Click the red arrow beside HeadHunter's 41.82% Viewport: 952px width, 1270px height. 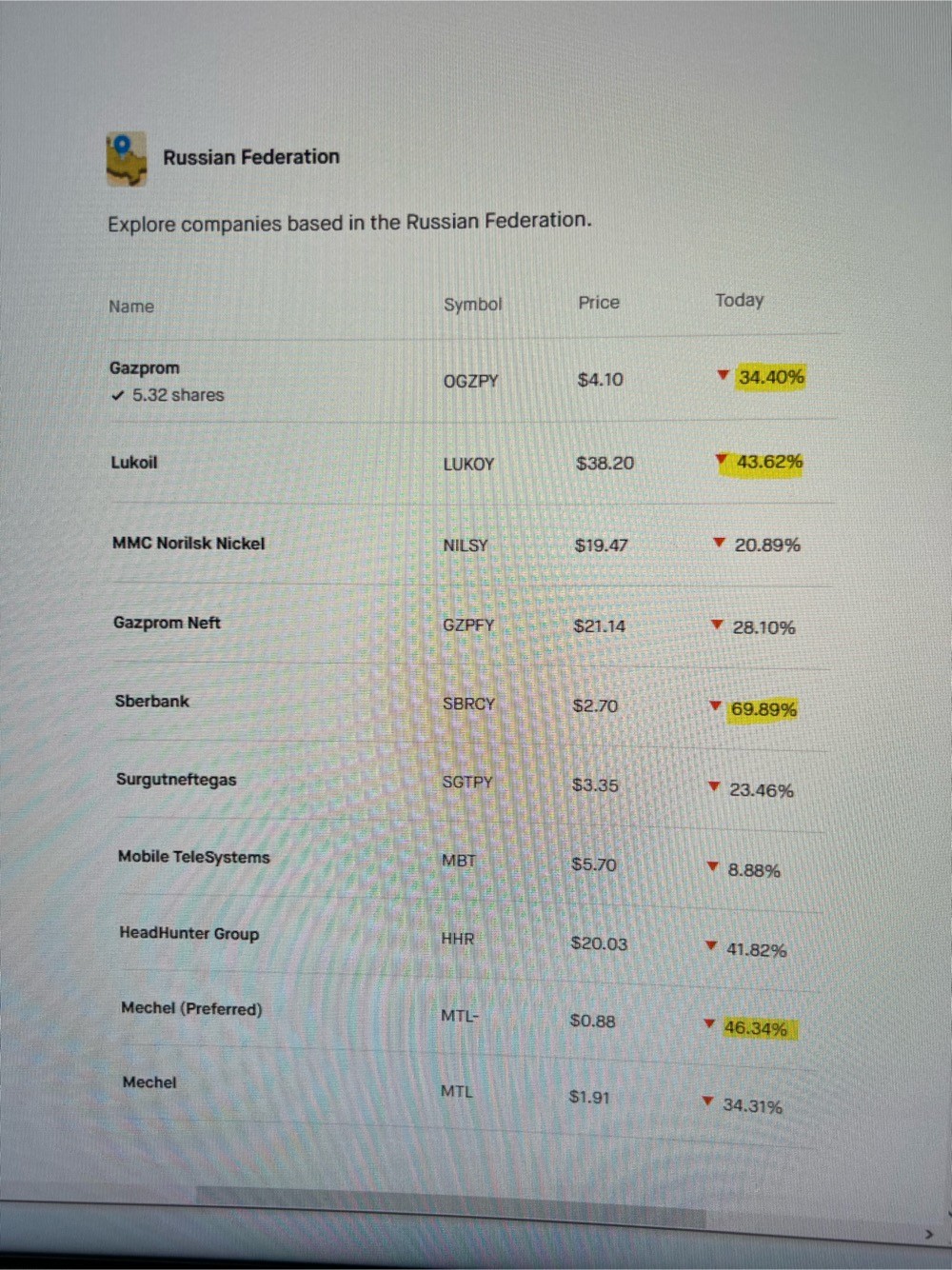(710, 946)
